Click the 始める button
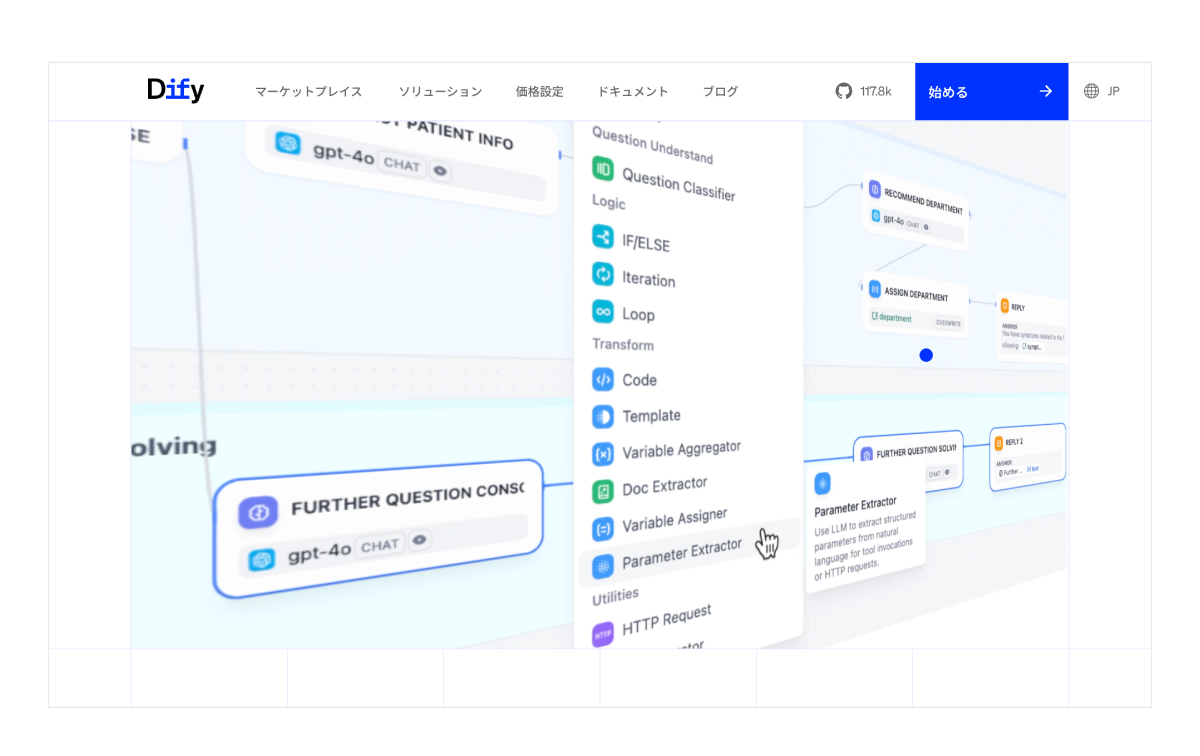The image size is (1200, 756). pos(991,91)
